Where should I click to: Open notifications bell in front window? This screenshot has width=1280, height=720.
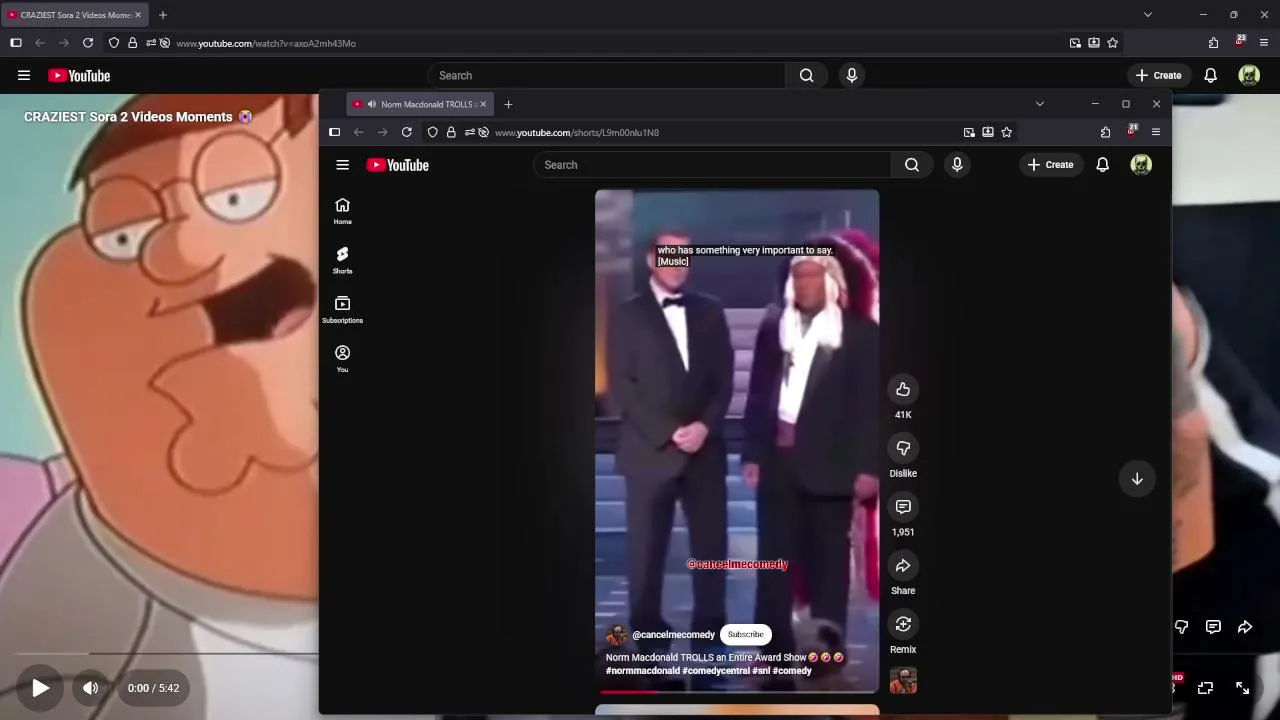1102,165
